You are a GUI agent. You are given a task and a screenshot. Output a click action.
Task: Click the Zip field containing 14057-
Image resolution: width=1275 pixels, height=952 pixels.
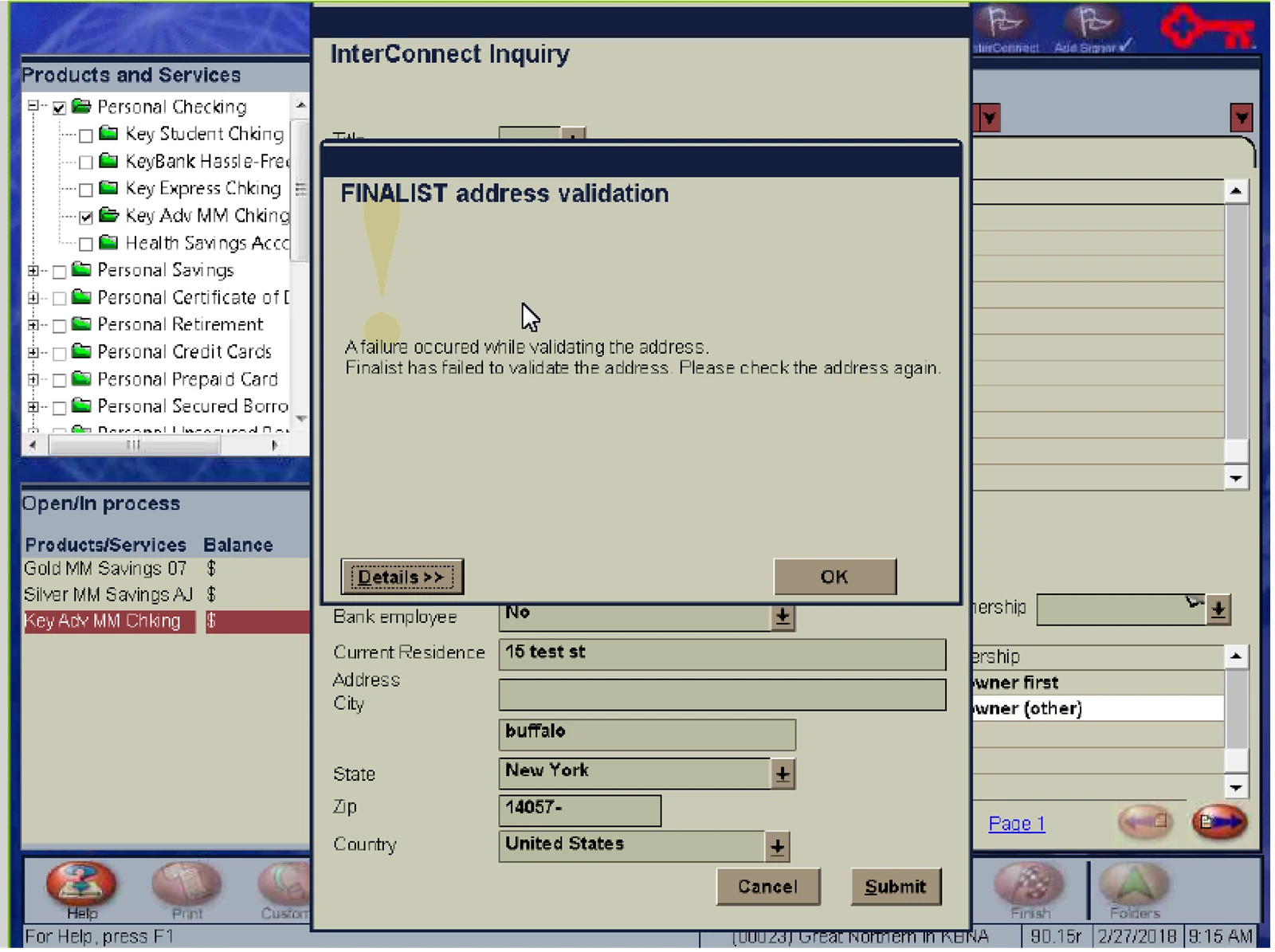pos(579,810)
